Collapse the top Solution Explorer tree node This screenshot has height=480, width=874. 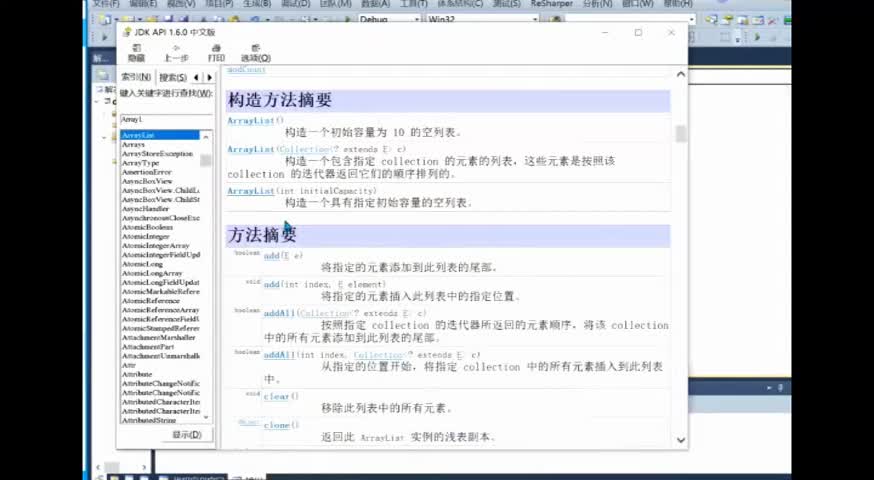[x=96, y=101]
